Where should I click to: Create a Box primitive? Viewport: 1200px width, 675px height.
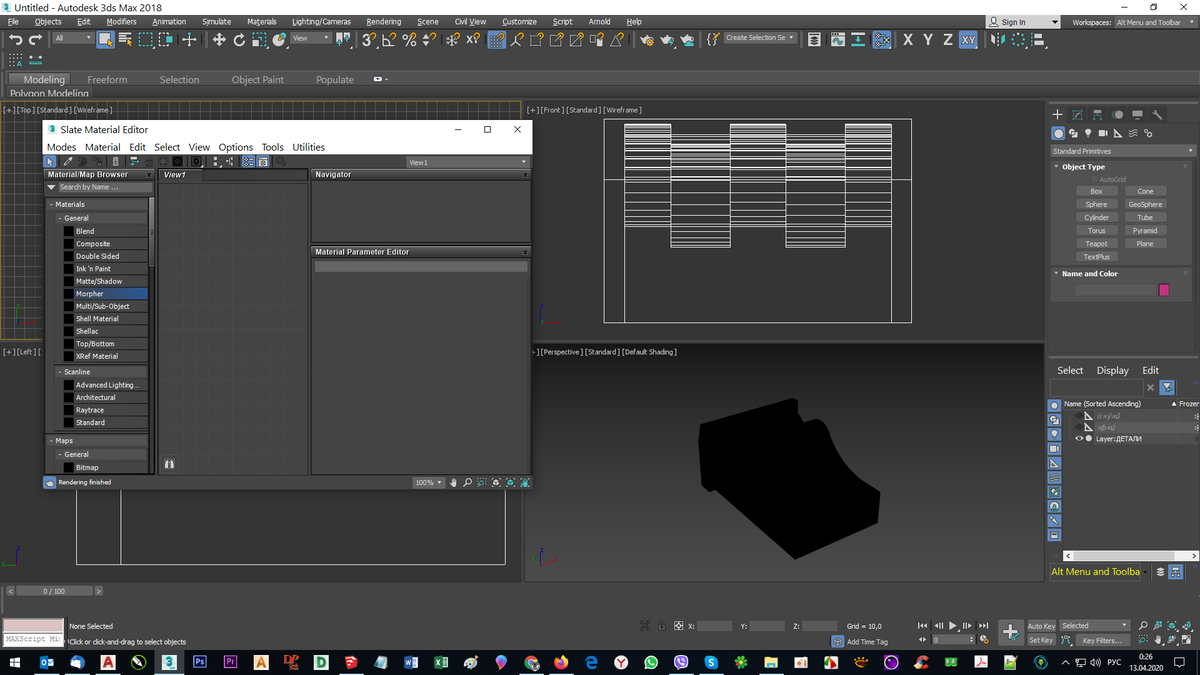1096,191
